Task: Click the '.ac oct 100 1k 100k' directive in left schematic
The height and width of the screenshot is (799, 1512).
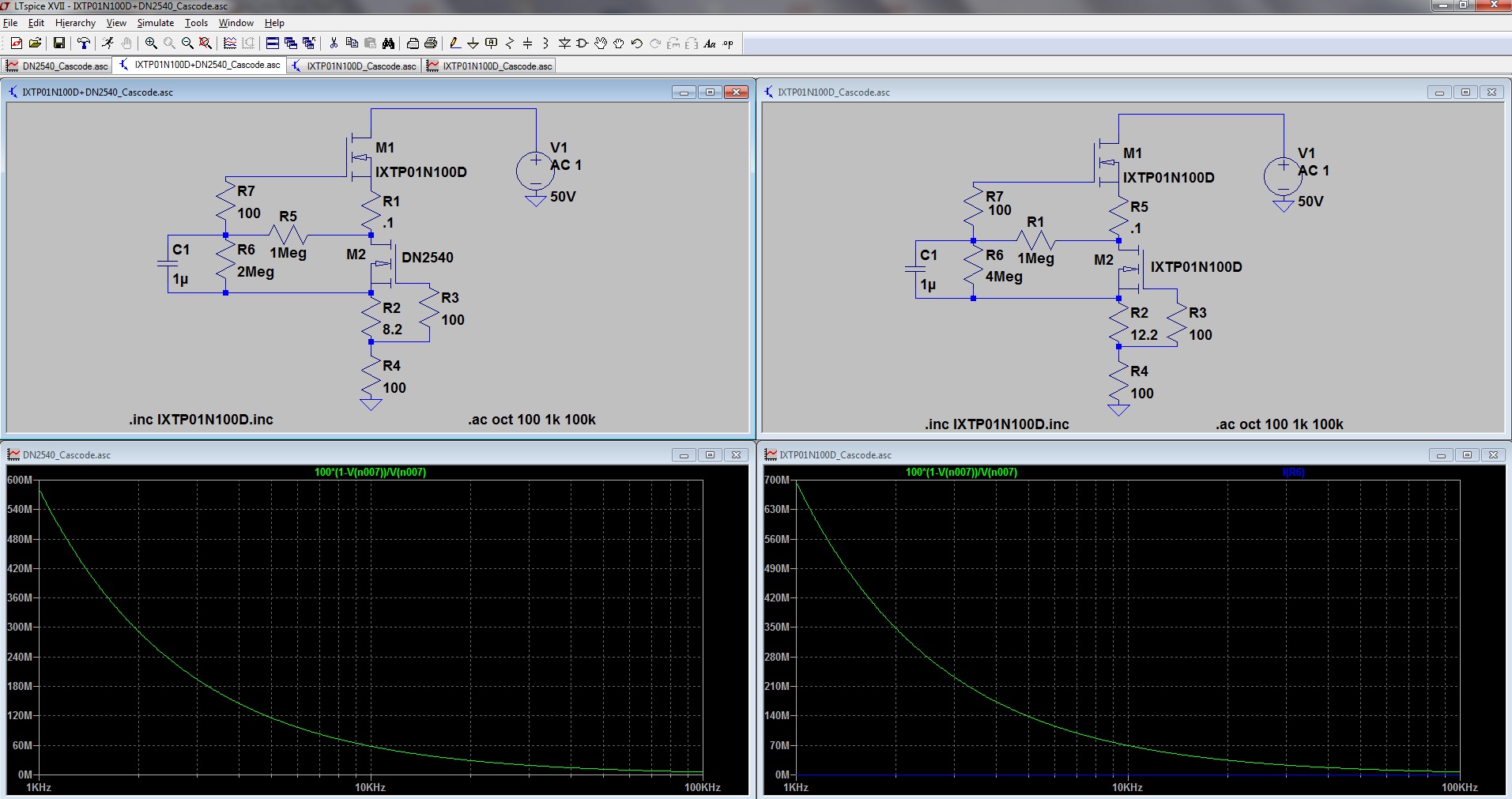Action: tap(532, 420)
